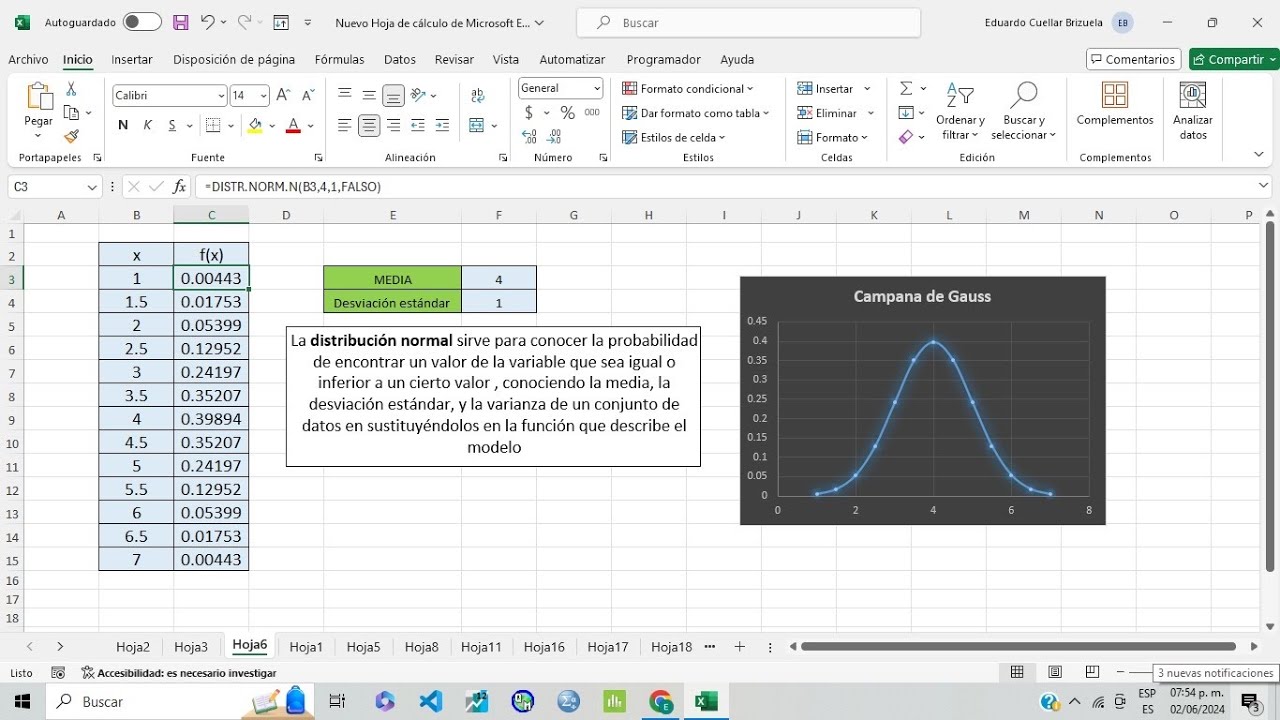Open Visual Studio Code from taskbar
The width and height of the screenshot is (1280, 720).
431,701
